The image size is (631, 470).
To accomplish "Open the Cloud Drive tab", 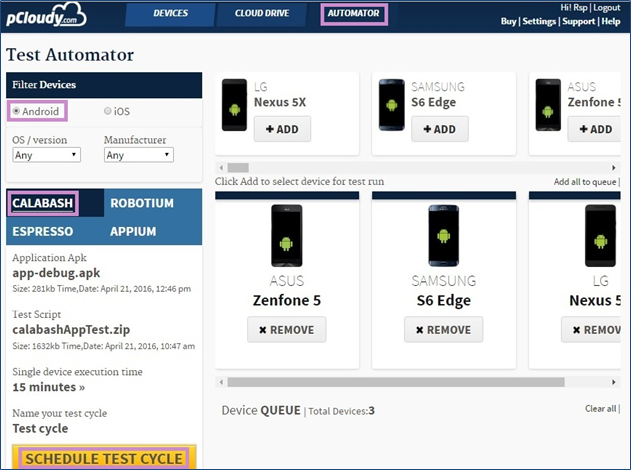I will tap(262, 13).
